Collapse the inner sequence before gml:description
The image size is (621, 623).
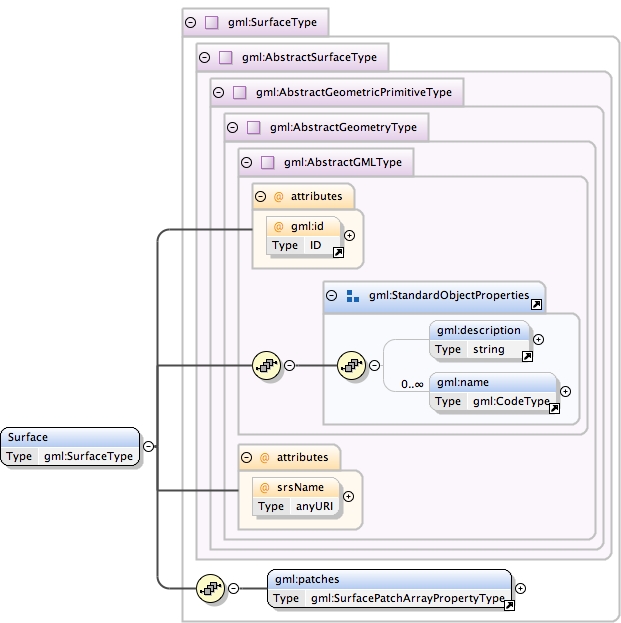click(x=374, y=366)
